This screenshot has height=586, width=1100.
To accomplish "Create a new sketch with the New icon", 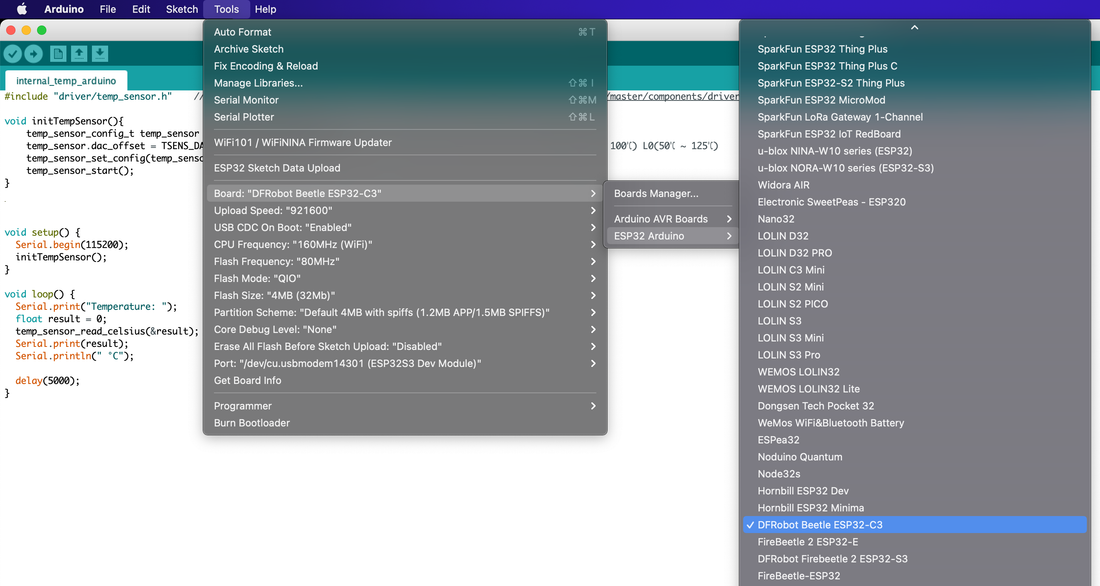I will click(x=59, y=54).
